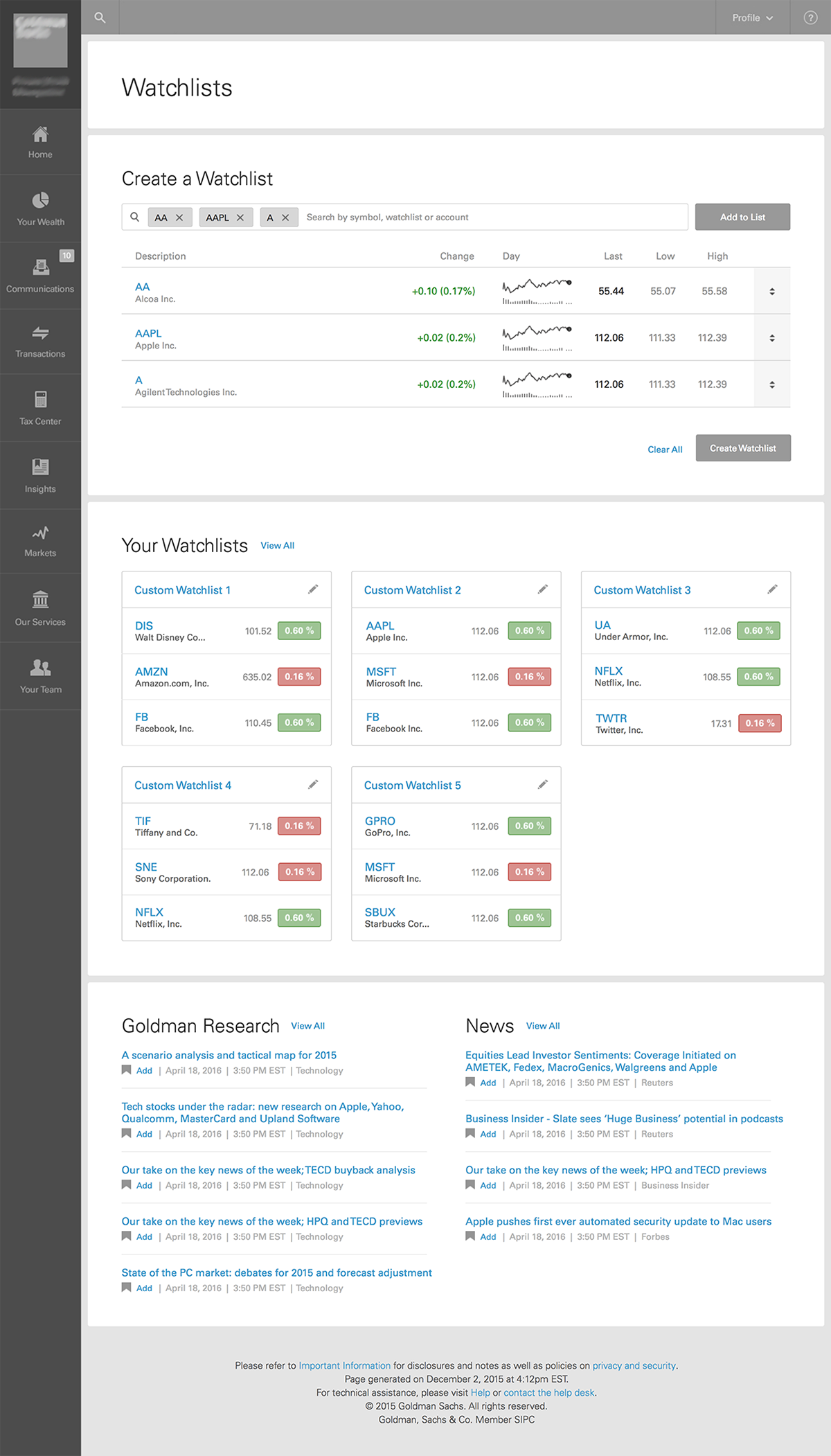Open Your Team in the sidebar
The image size is (831, 1456).
[x=40, y=676]
